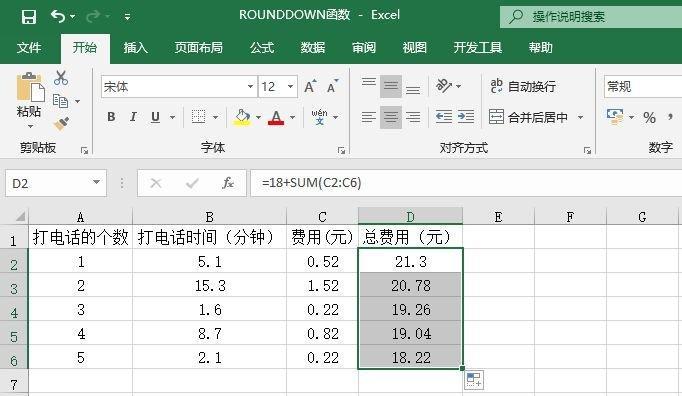Click select all corner triangle

[x=20, y=216]
